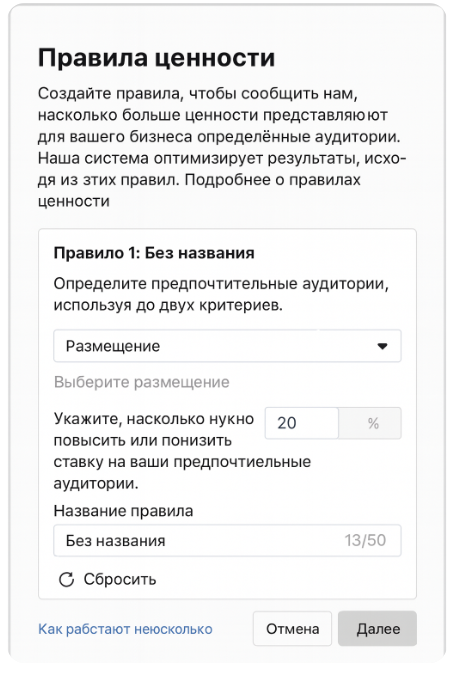The image size is (457, 675).
Task: Proceed with the Далее button
Action: [x=377, y=629]
